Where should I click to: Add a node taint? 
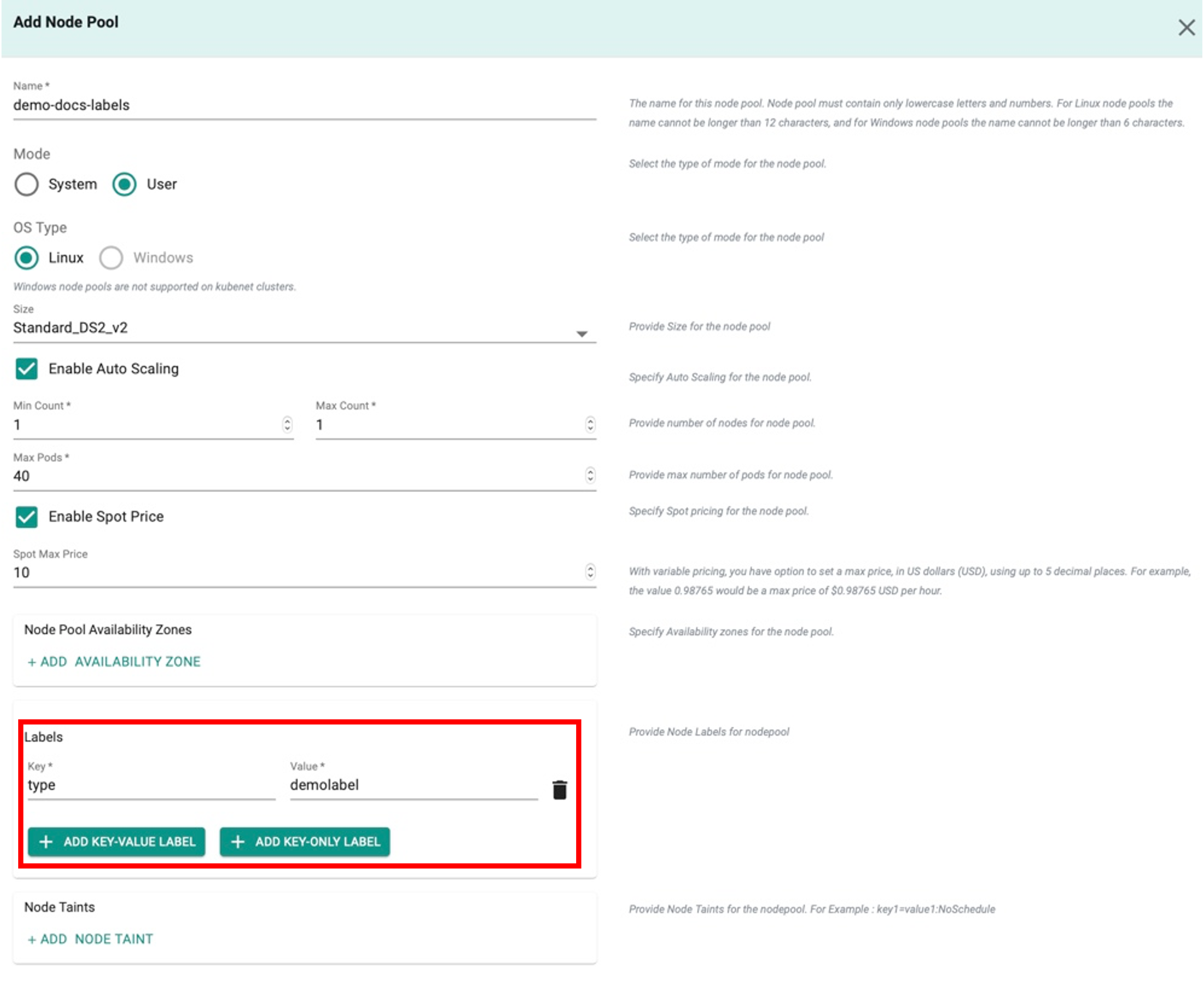[x=90, y=939]
